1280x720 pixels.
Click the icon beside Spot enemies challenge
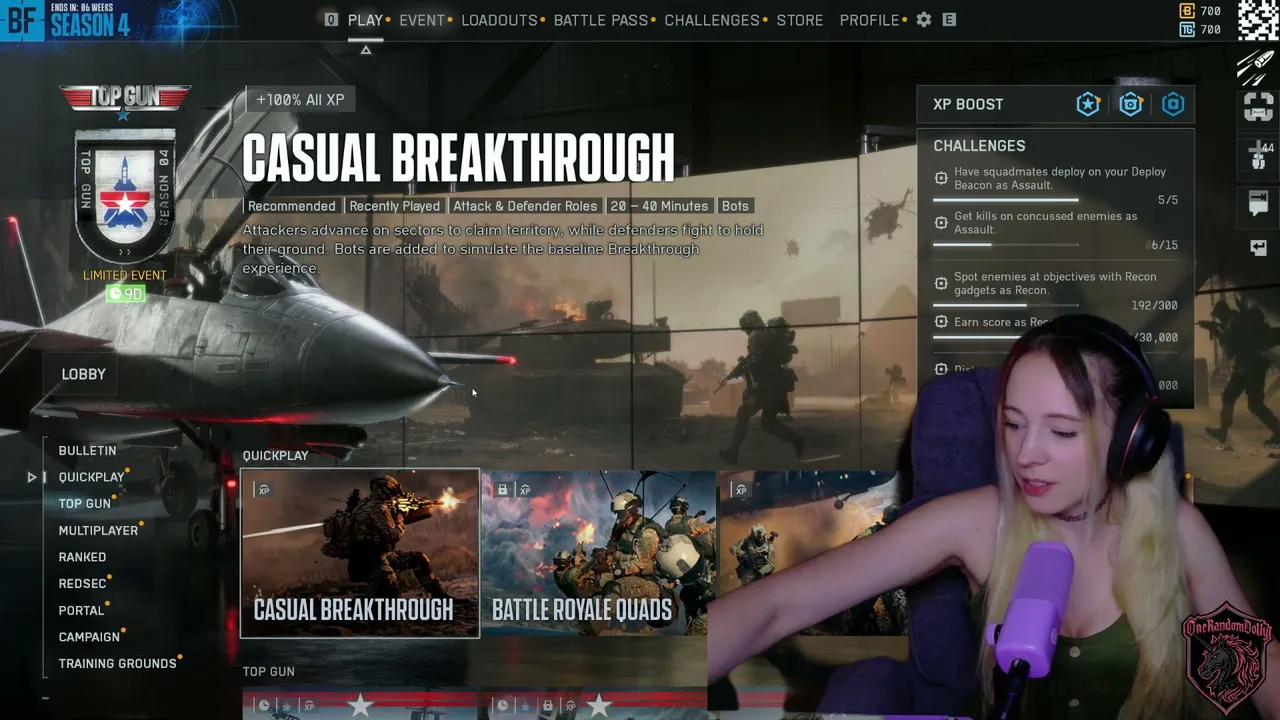(941, 283)
